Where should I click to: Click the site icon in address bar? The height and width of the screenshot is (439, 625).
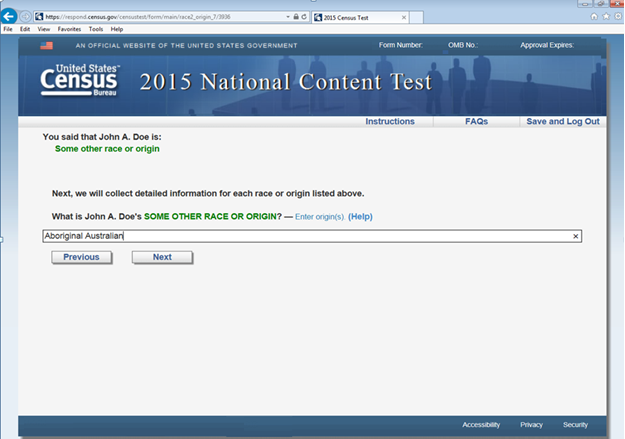tap(39, 17)
